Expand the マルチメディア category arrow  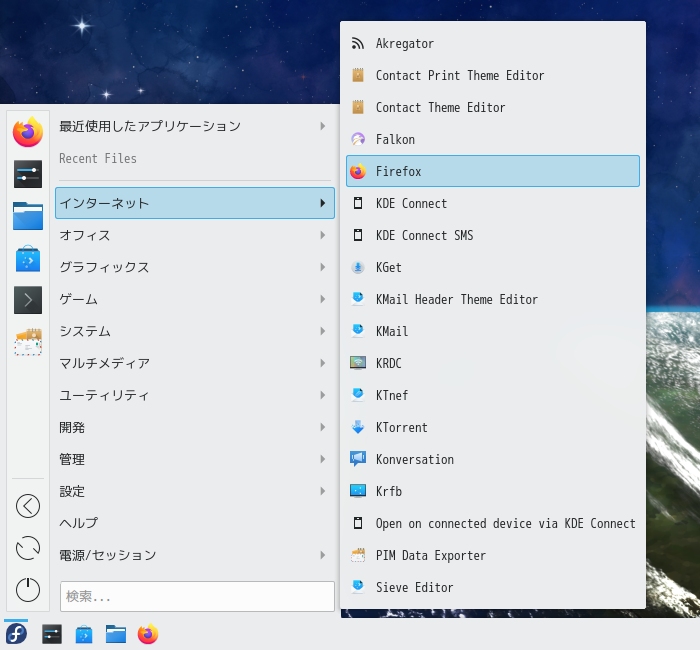pyautogui.click(x=322, y=363)
